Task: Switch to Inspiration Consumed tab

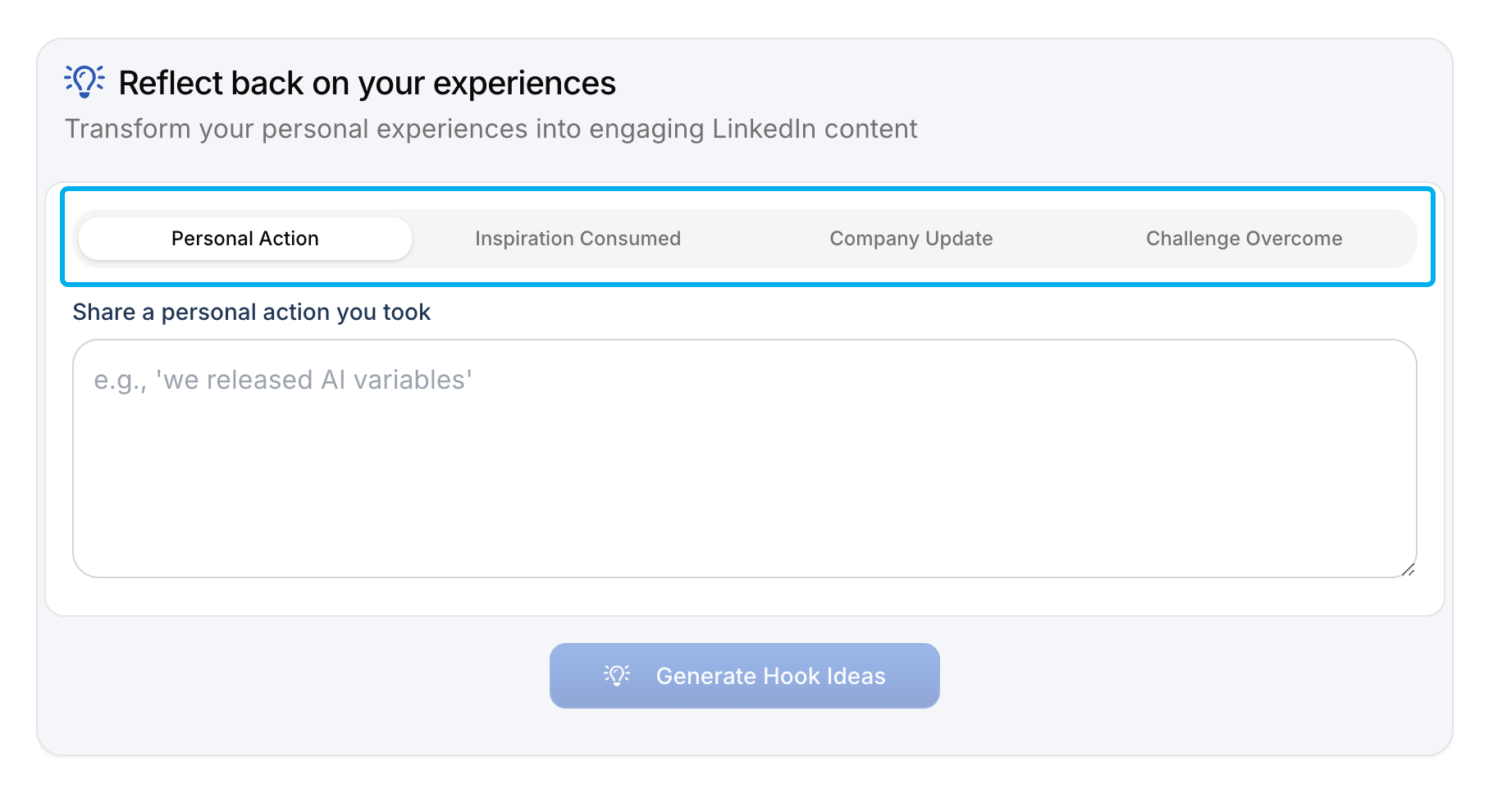Action: pos(578,239)
